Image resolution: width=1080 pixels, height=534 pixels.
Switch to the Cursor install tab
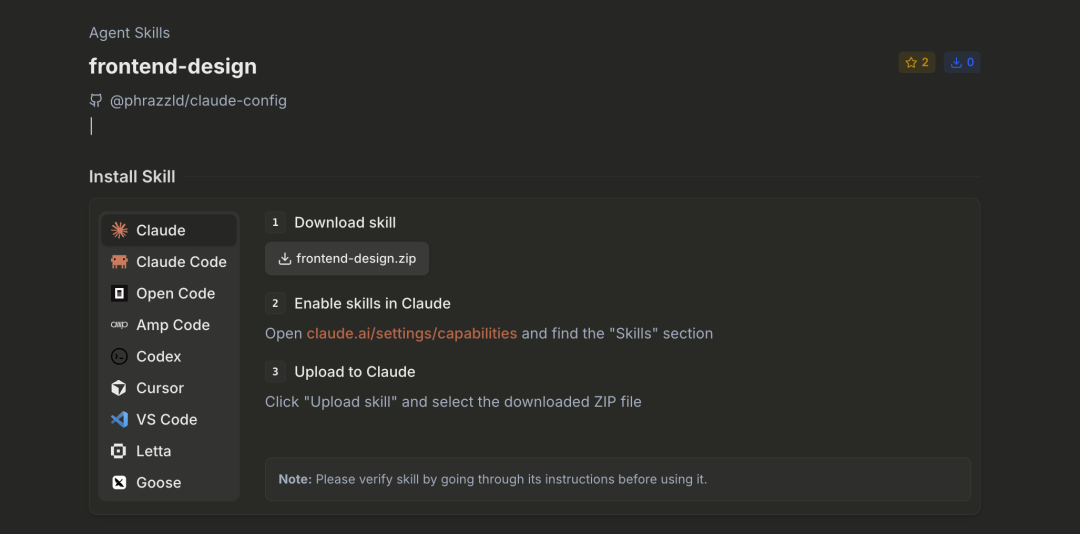(x=160, y=388)
